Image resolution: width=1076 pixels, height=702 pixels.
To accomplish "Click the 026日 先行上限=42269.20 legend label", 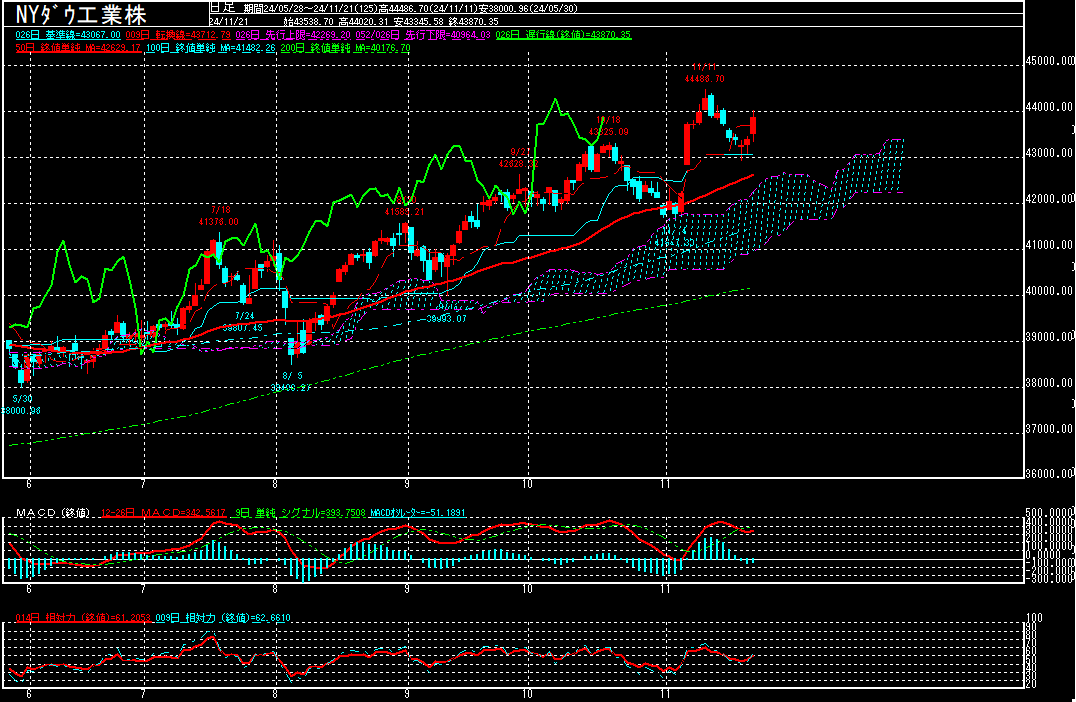I will click(x=294, y=34).
